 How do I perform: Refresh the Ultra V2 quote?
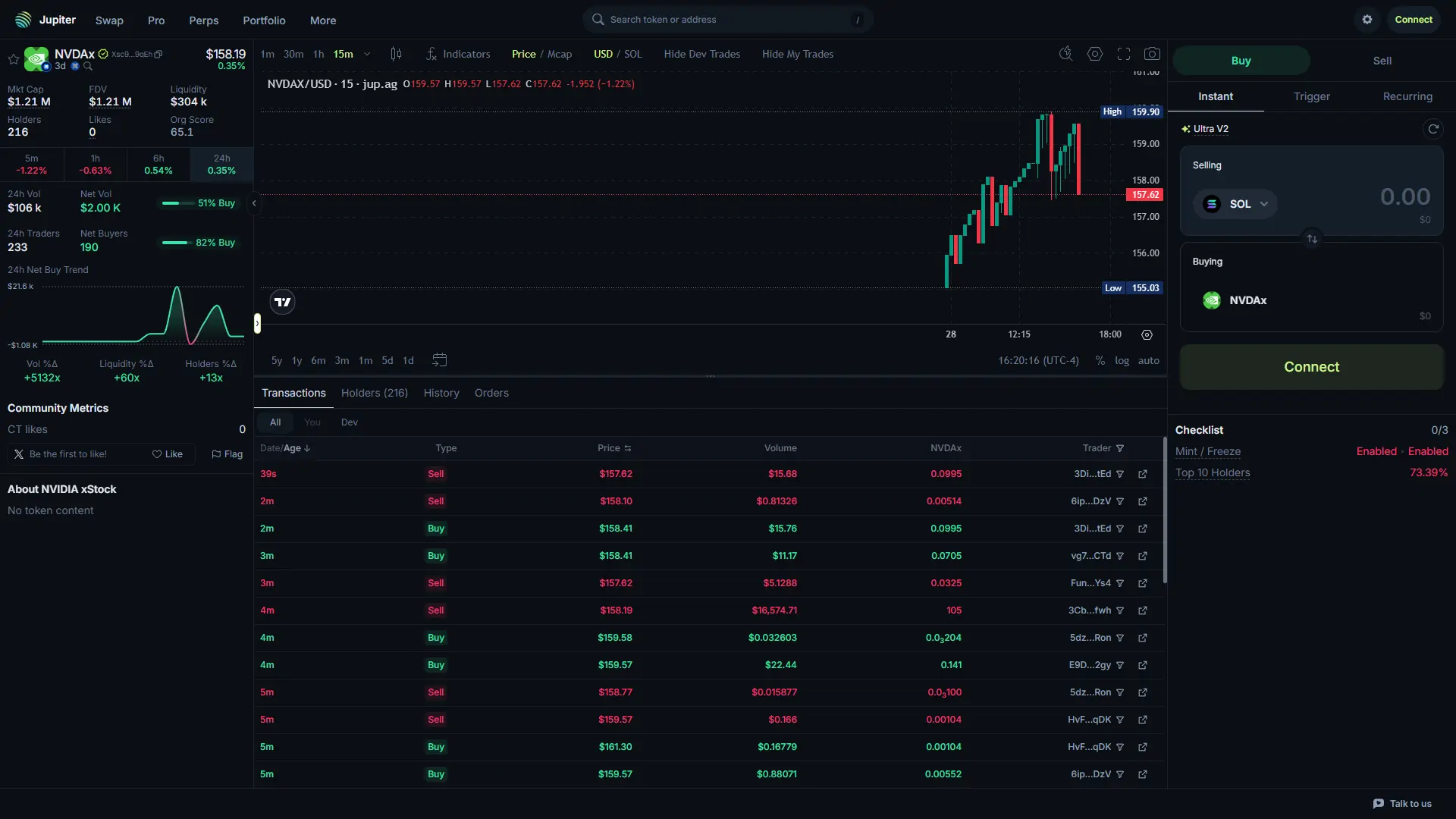1433,129
